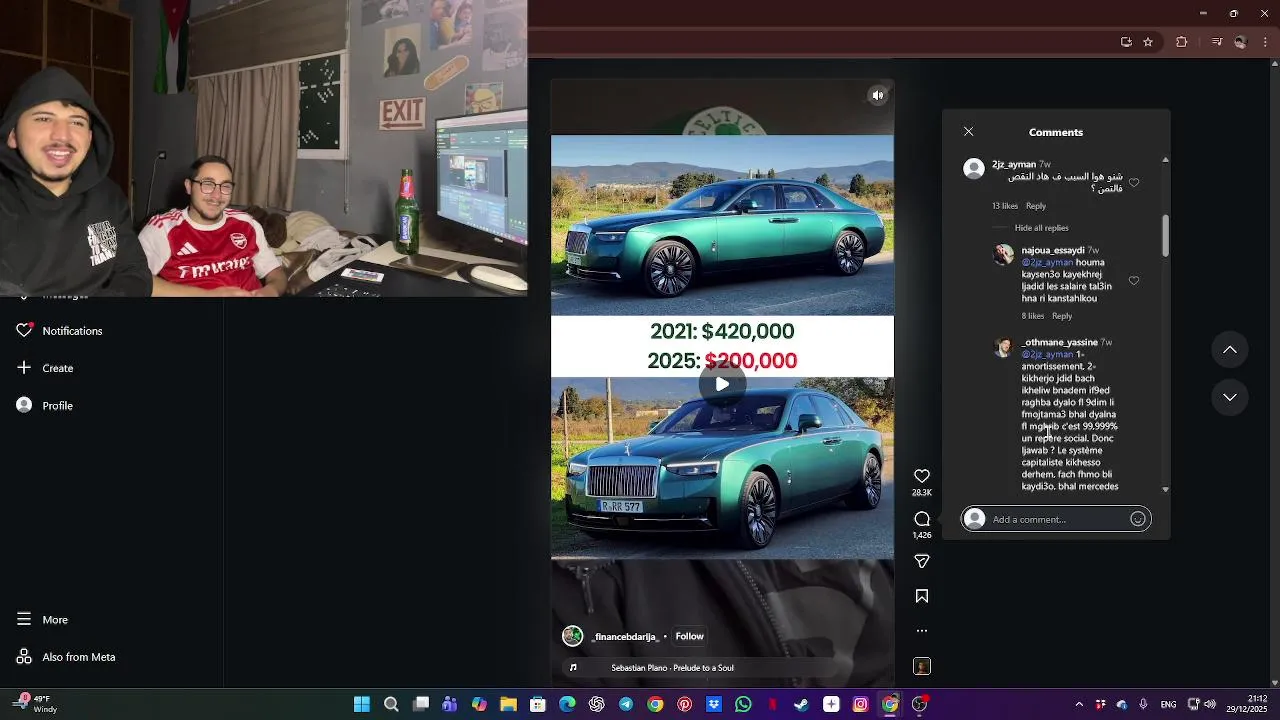Share the reel with the paper plane icon
This screenshot has height=720, width=1280.
coord(922,562)
